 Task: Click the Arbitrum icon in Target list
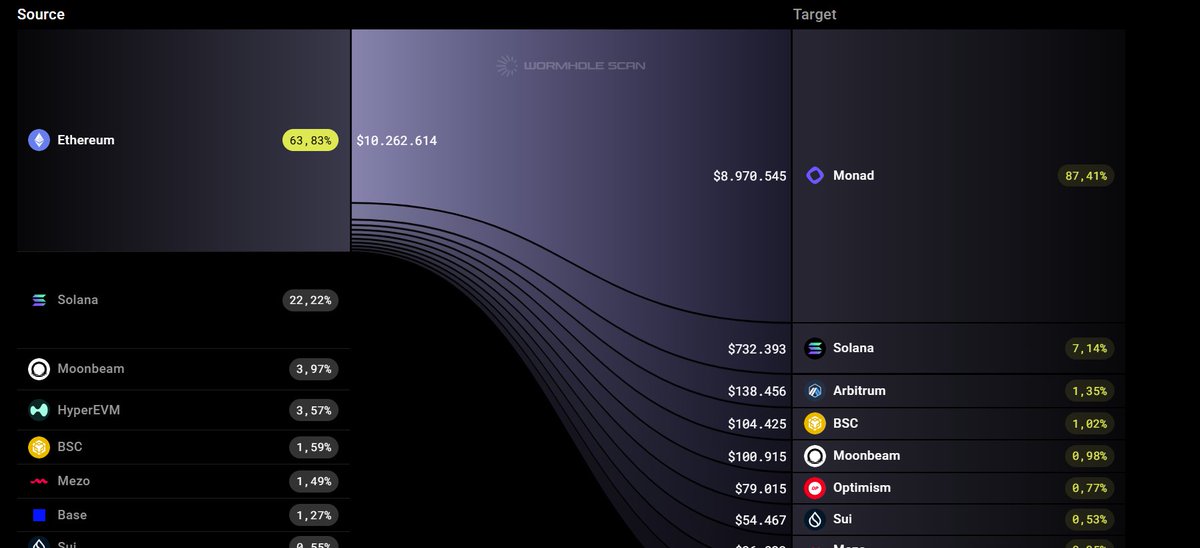tap(815, 391)
